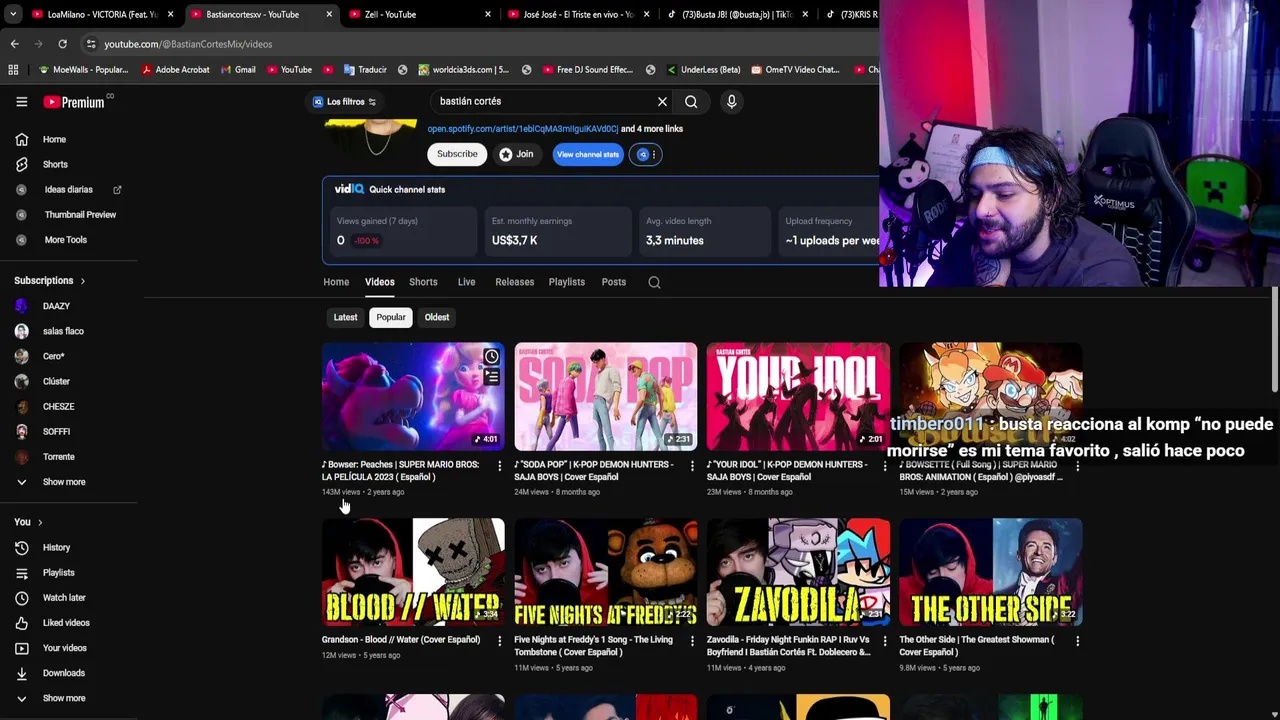
Task: Select the Latest sort chip
Action: [x=345, y=317]
